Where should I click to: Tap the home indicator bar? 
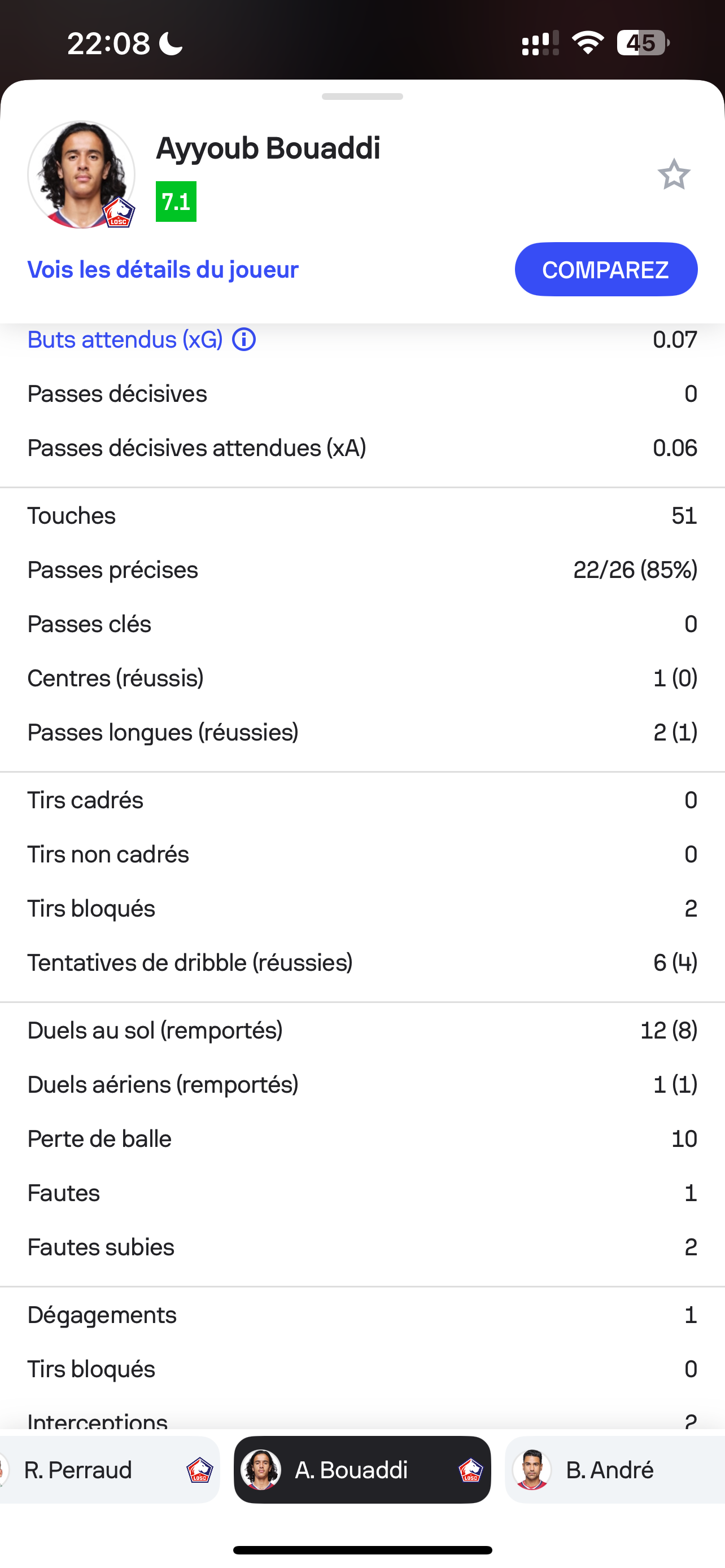click(x=362, y=1550)
